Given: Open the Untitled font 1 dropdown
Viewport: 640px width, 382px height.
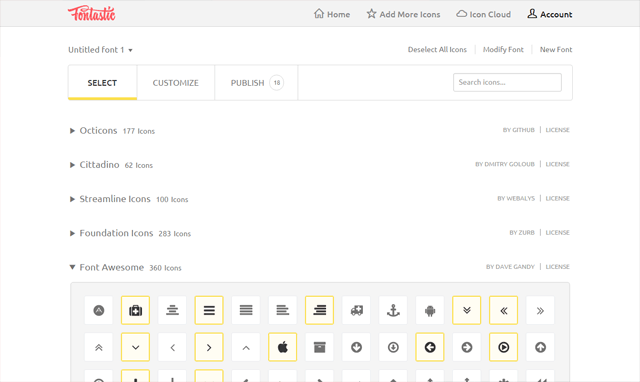Looking at the screenshot, I should (x=100, y=50).
